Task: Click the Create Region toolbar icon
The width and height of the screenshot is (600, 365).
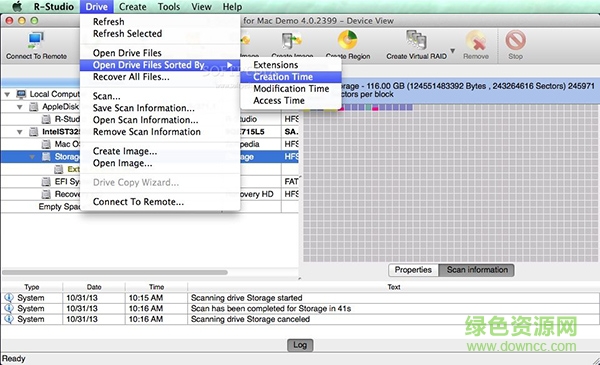Action: 347,40
